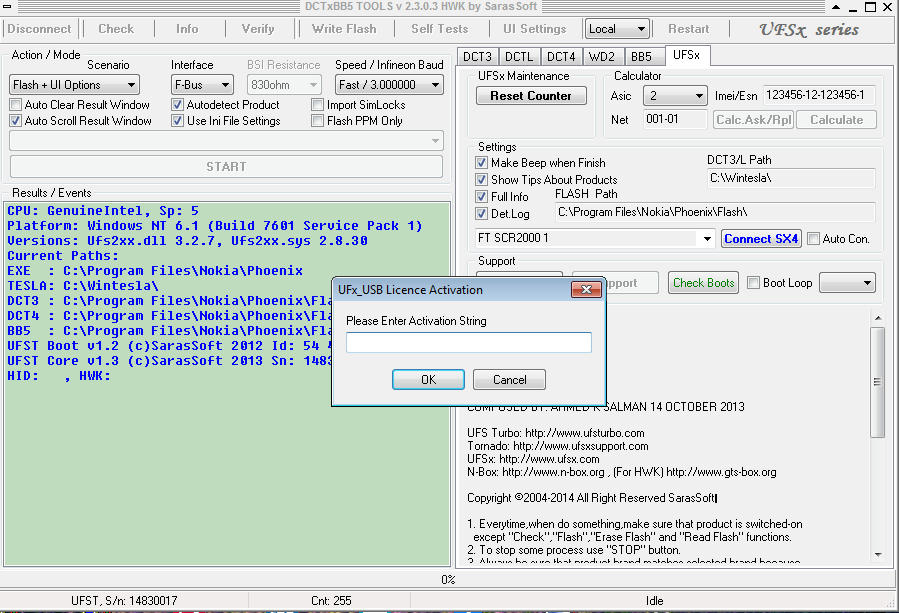Click Calc.Ask/Rpl button
Viewport: 899px width, 613px height.
[753, 120]
